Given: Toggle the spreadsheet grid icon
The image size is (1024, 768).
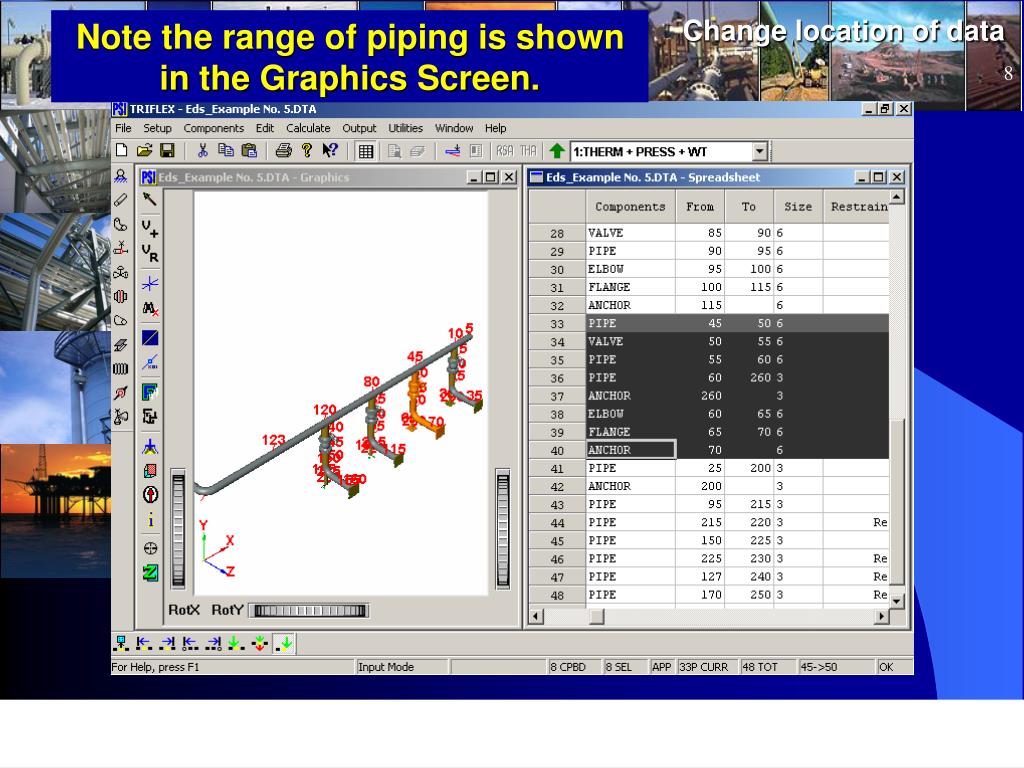Looking at the screenshot, I should [x=366, y=152].
